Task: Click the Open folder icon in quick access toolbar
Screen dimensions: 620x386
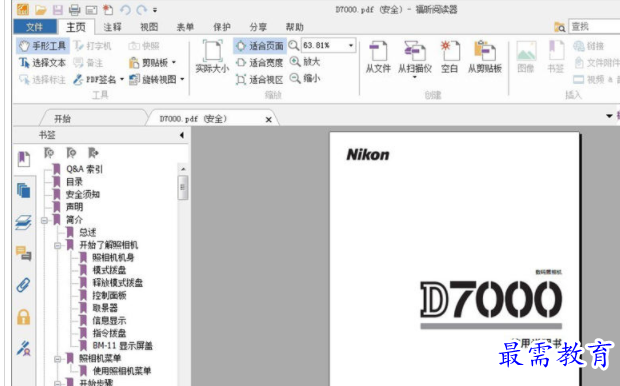Action: (40, 9)
